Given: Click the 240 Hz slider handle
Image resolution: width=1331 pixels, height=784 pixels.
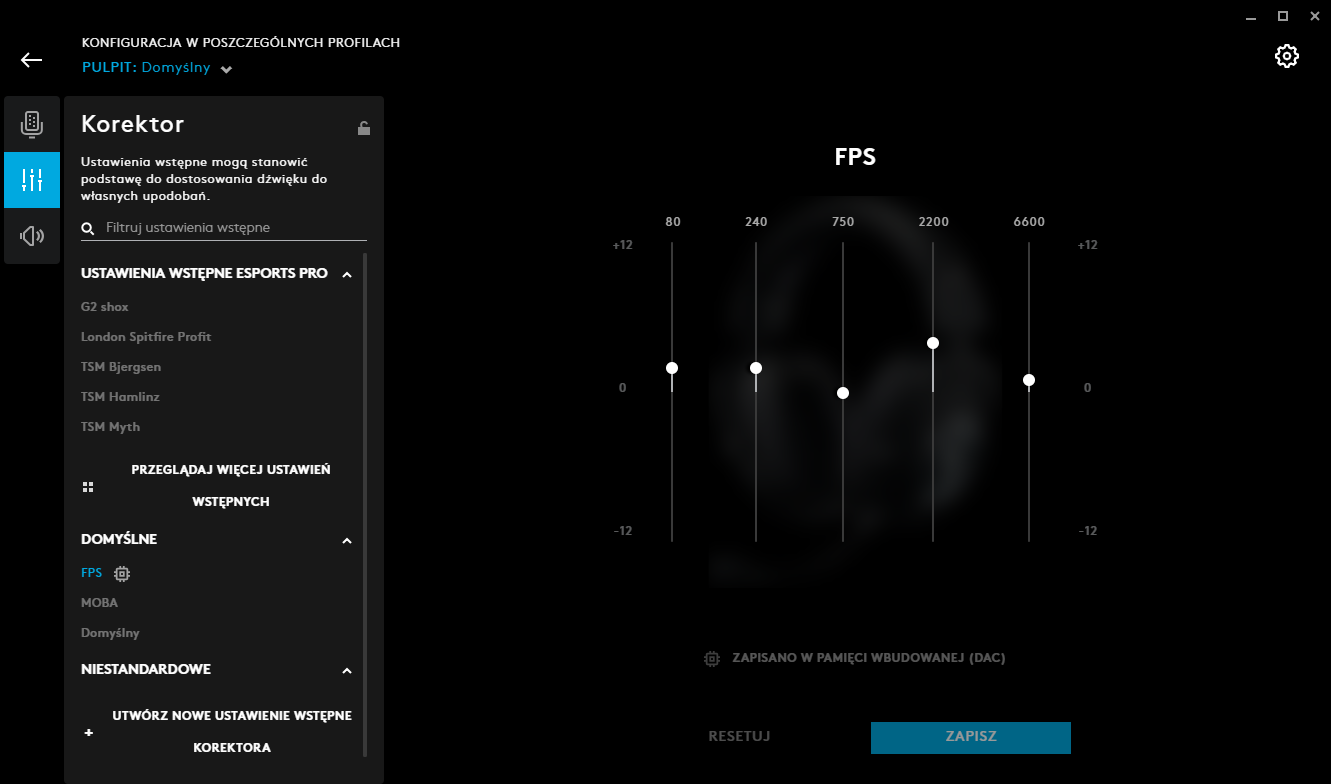Looking at the screenshot, I should tap(756, 368).
